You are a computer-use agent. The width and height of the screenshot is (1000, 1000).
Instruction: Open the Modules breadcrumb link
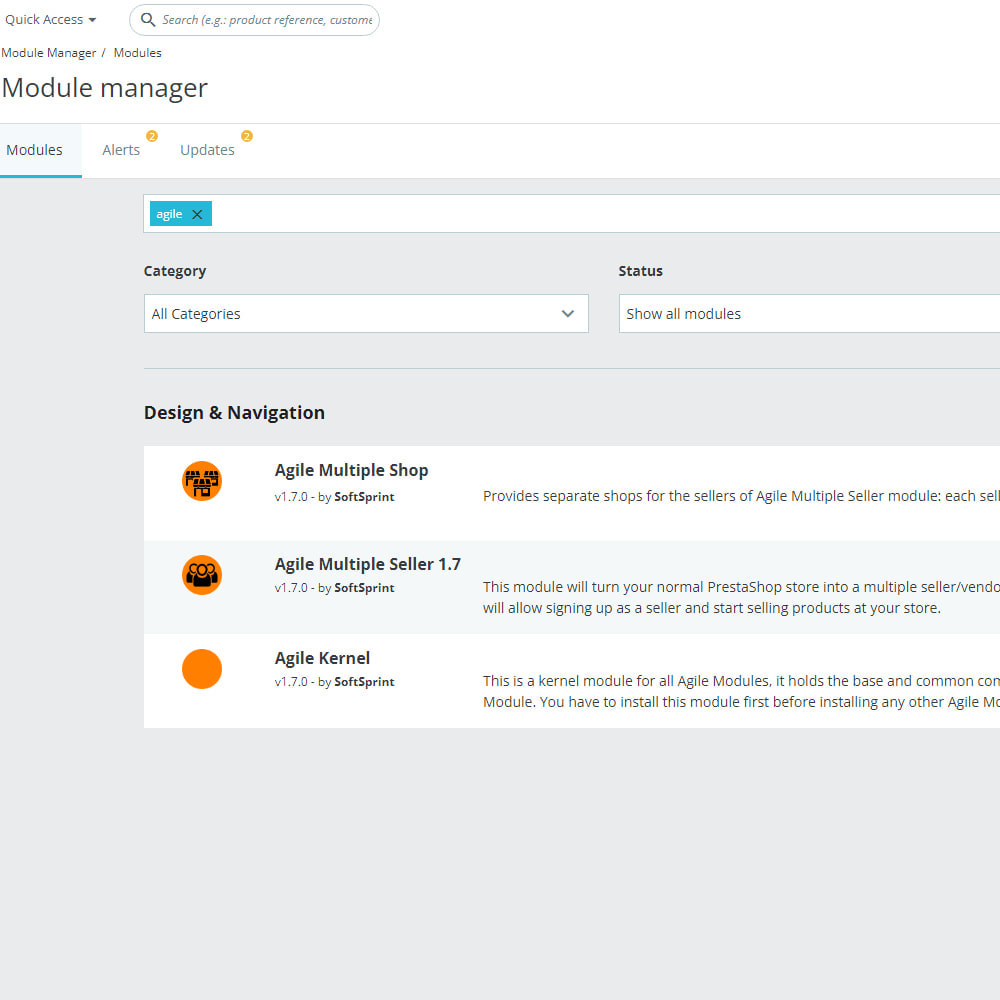(x=137, y=53)
